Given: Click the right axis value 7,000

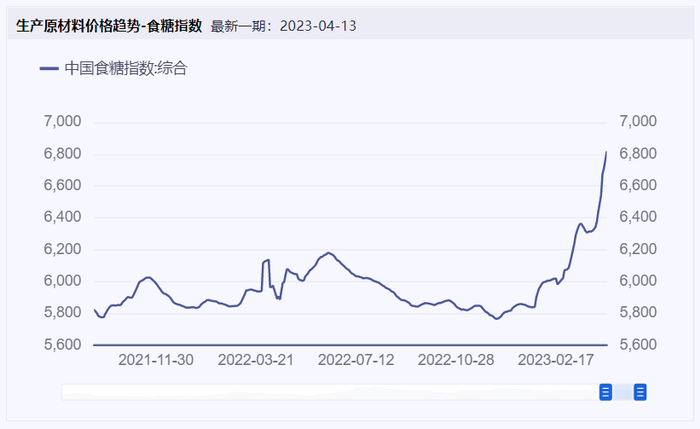Looking at the screenshot, I should click(638, 121).
